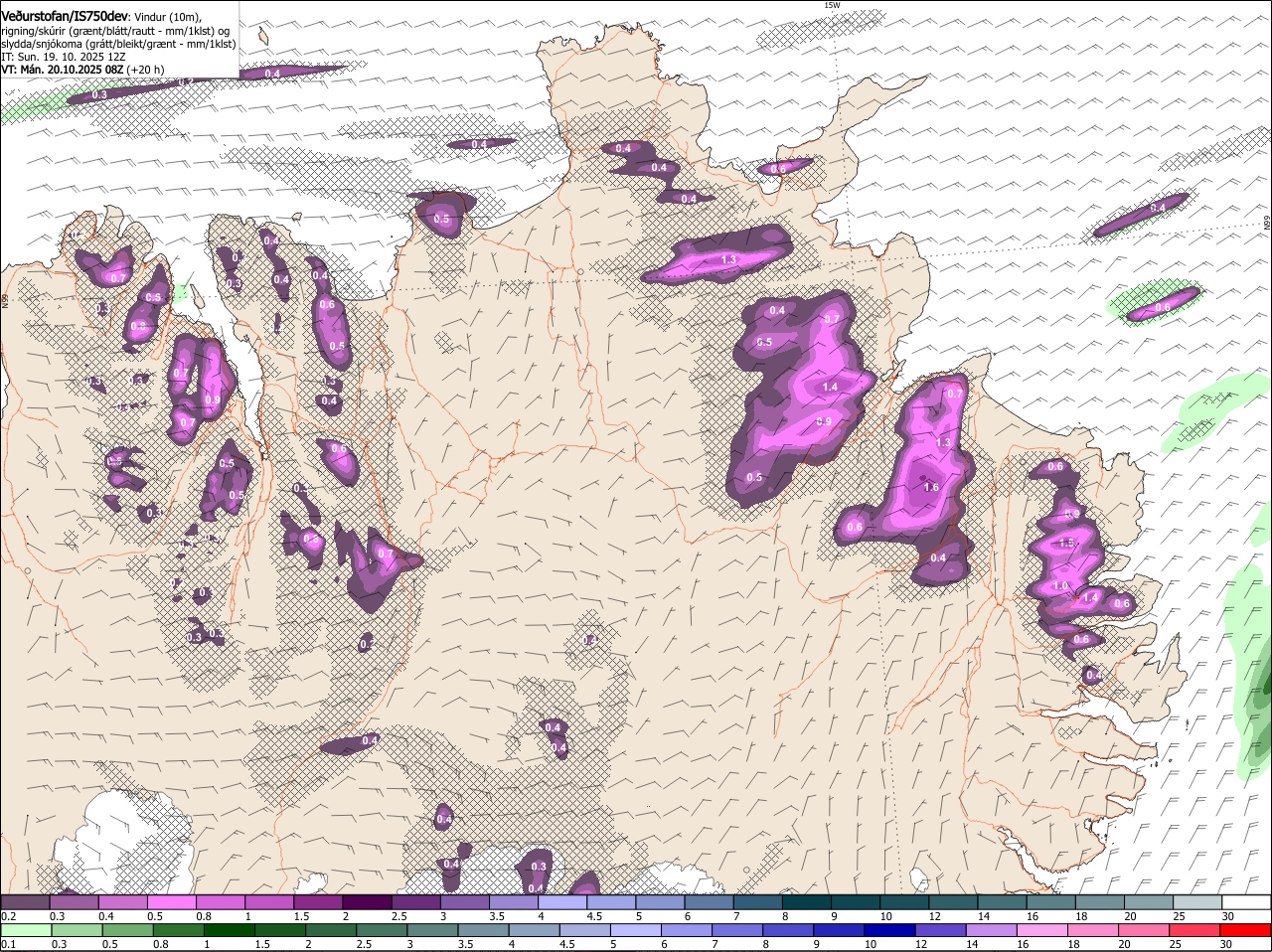Pick upper legend swatch between 20 and 25
1272x952 pixels.
[x=1148, y=902]
